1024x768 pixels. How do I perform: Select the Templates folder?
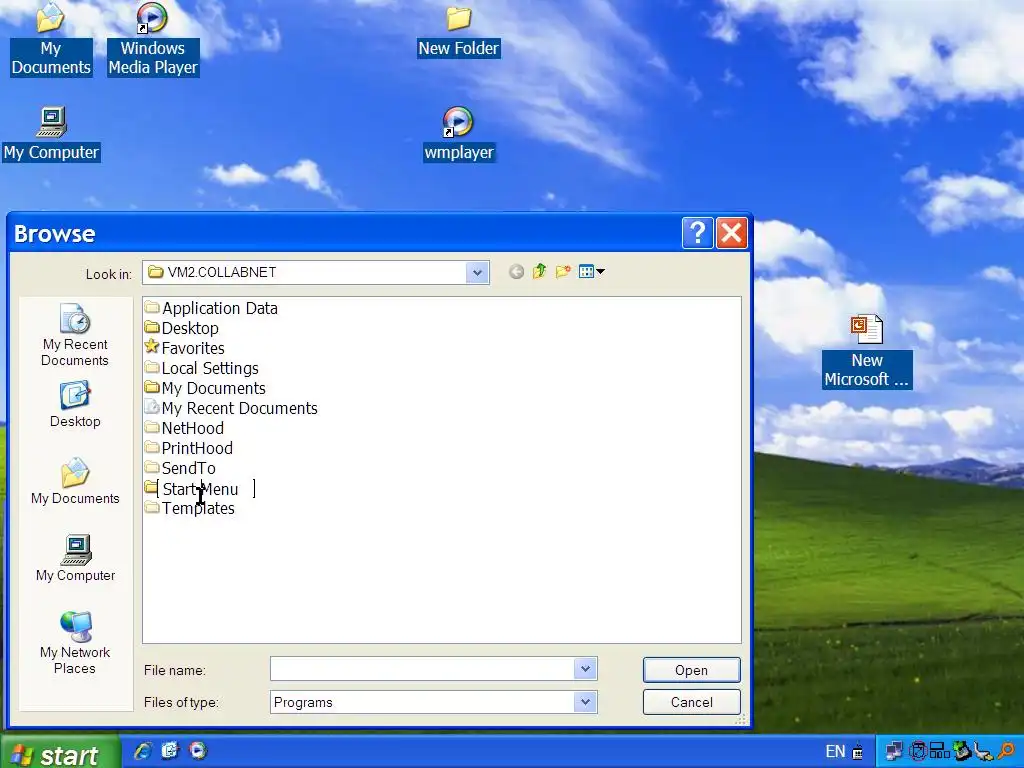[189, 508]
